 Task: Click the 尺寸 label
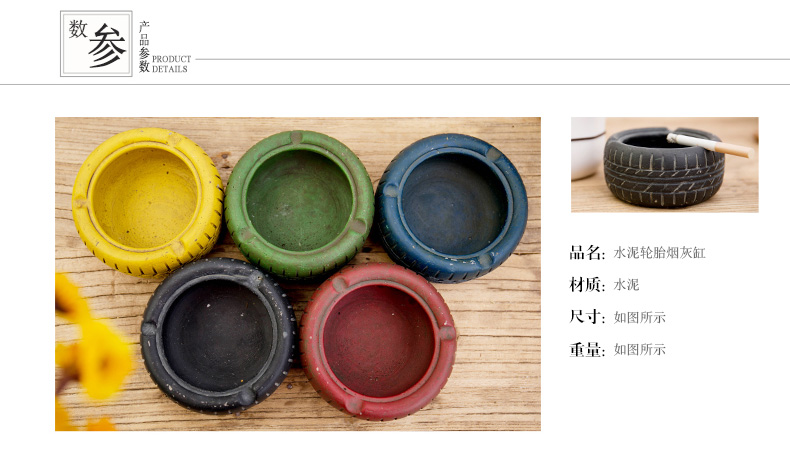click(587, 317)
